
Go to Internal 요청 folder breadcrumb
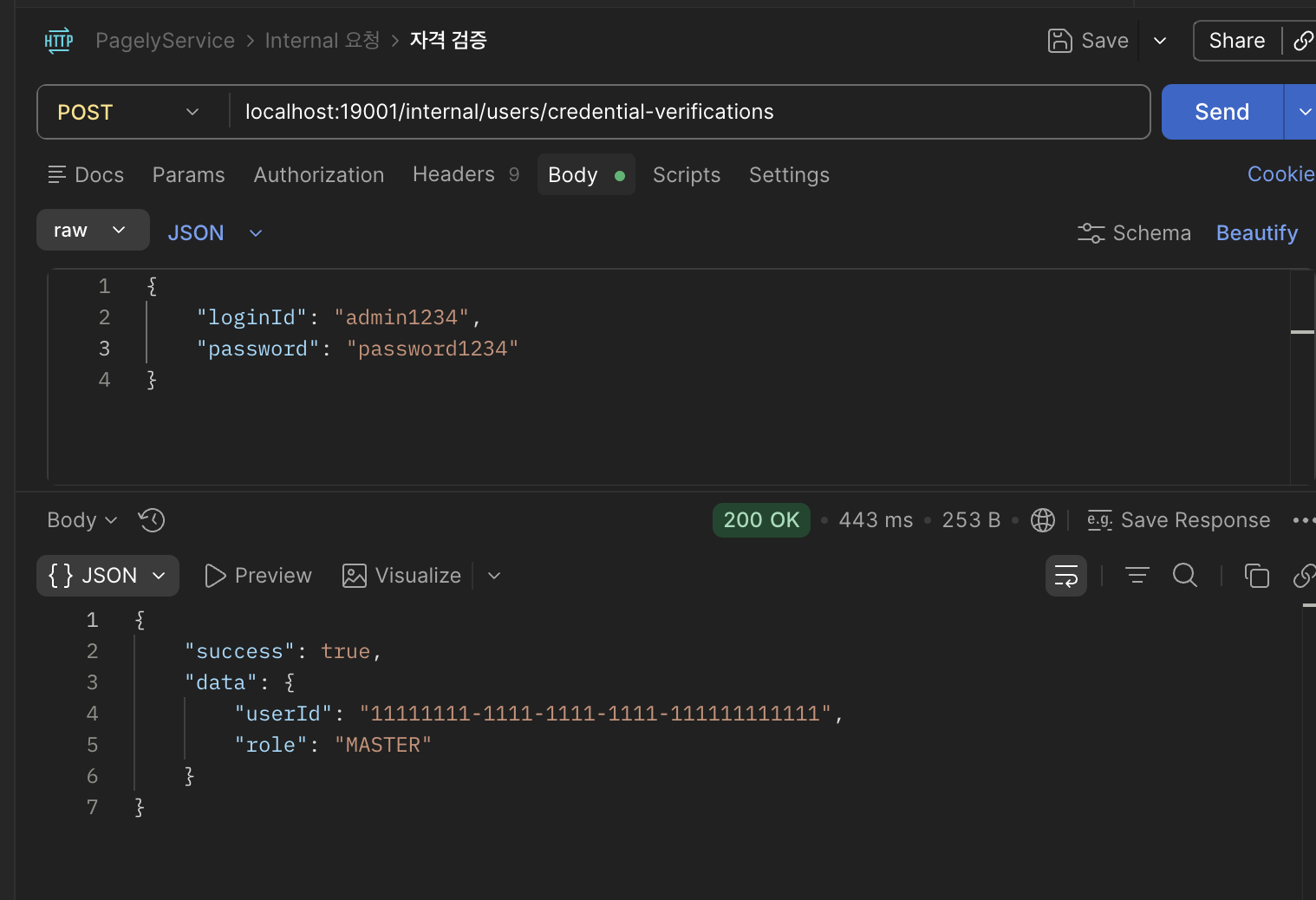click(322, 41)
